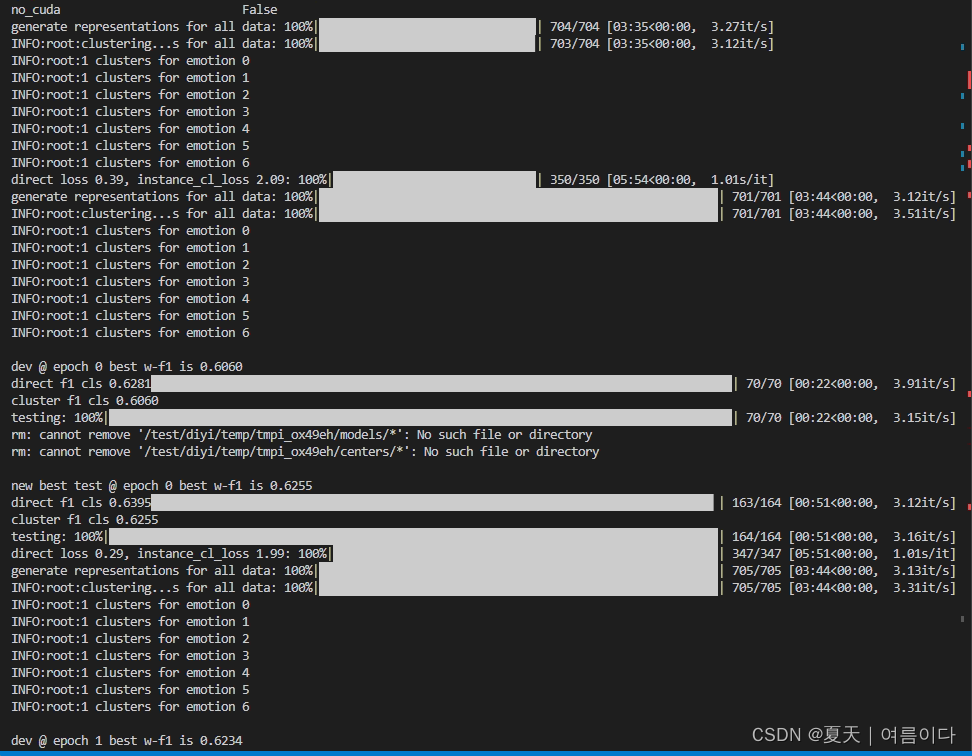The height and width of the screenshot is (756, 972).
Task: Click the "cluster f1 cls 0.6255" line
Action: click(x=85, y=520)
